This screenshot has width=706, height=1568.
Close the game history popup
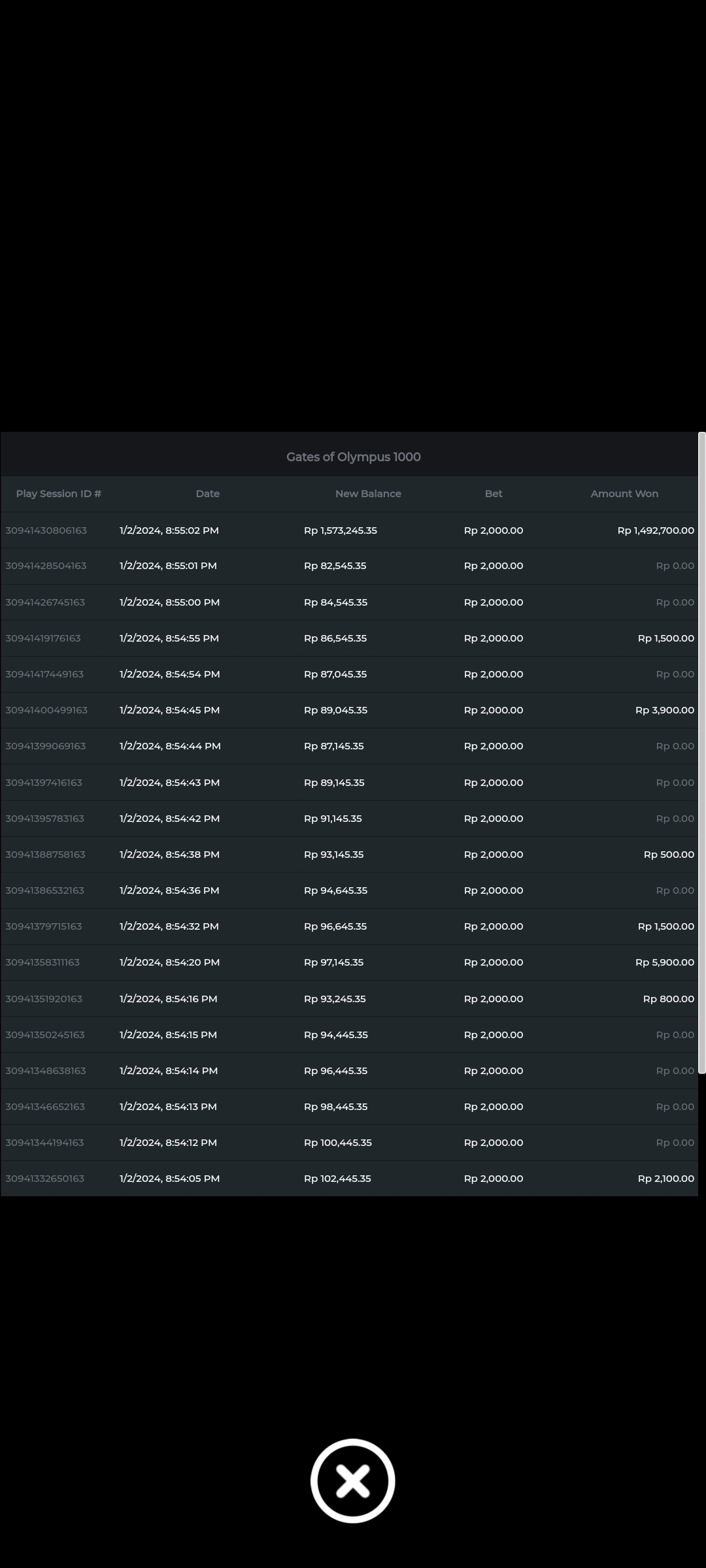click(x=353, y=1480)
